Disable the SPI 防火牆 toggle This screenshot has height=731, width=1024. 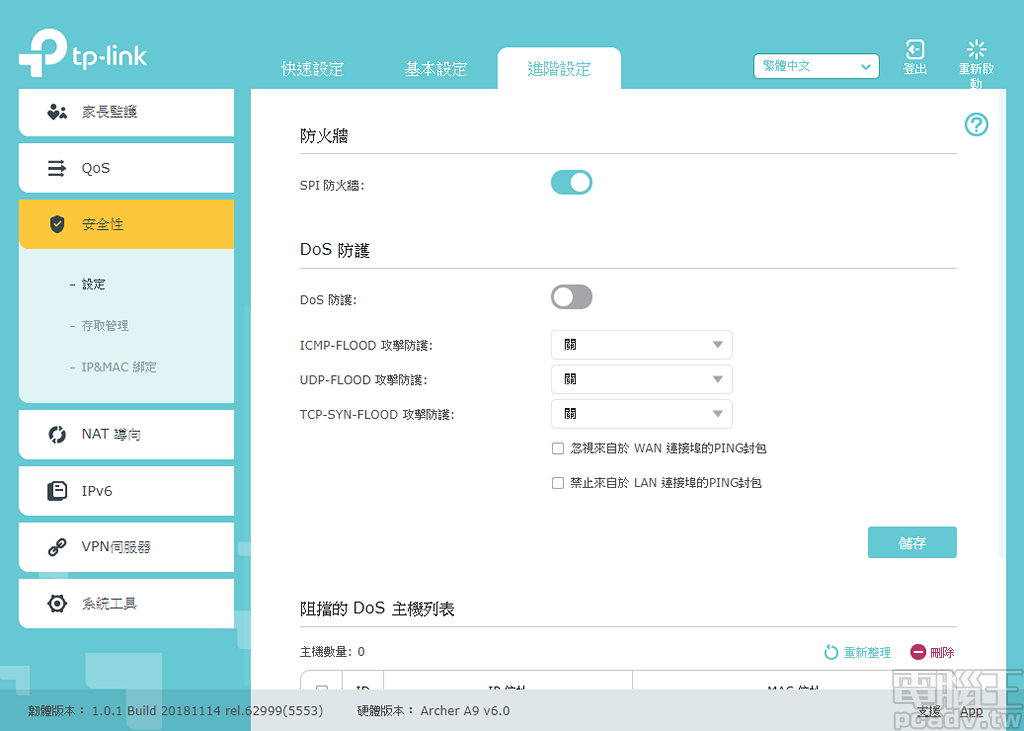[571, 182]
